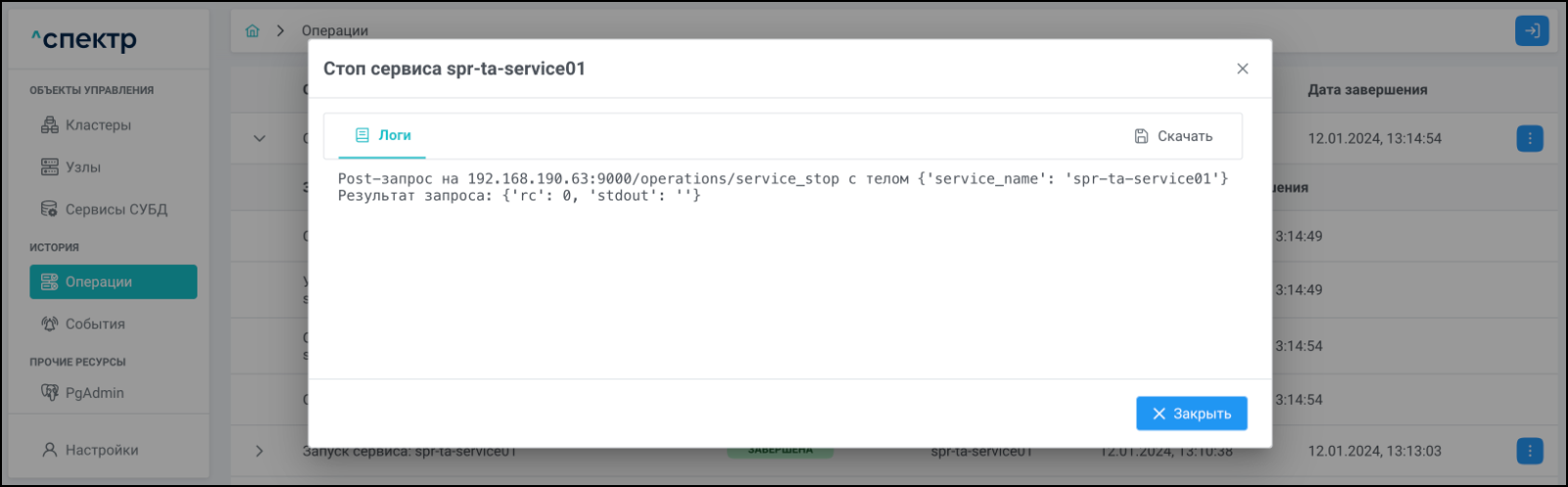Open Настройки at the sidebar bottom
Image resolution: width=1568 pixels, height=487 pixels.
pos(102,450)
